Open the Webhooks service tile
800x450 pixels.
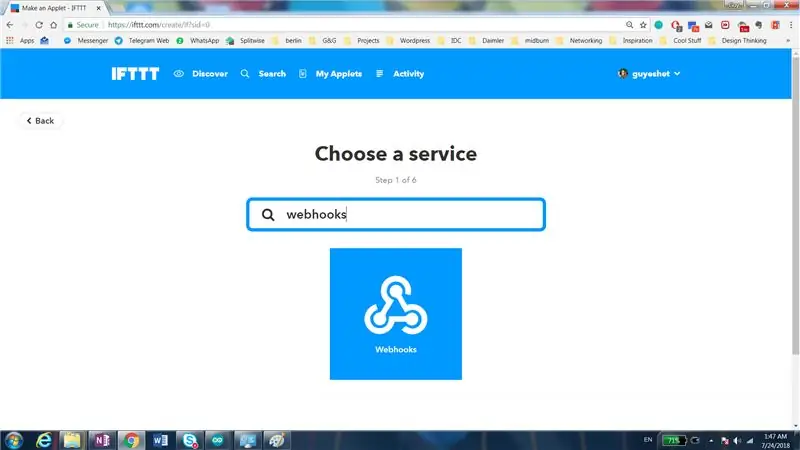395,314
